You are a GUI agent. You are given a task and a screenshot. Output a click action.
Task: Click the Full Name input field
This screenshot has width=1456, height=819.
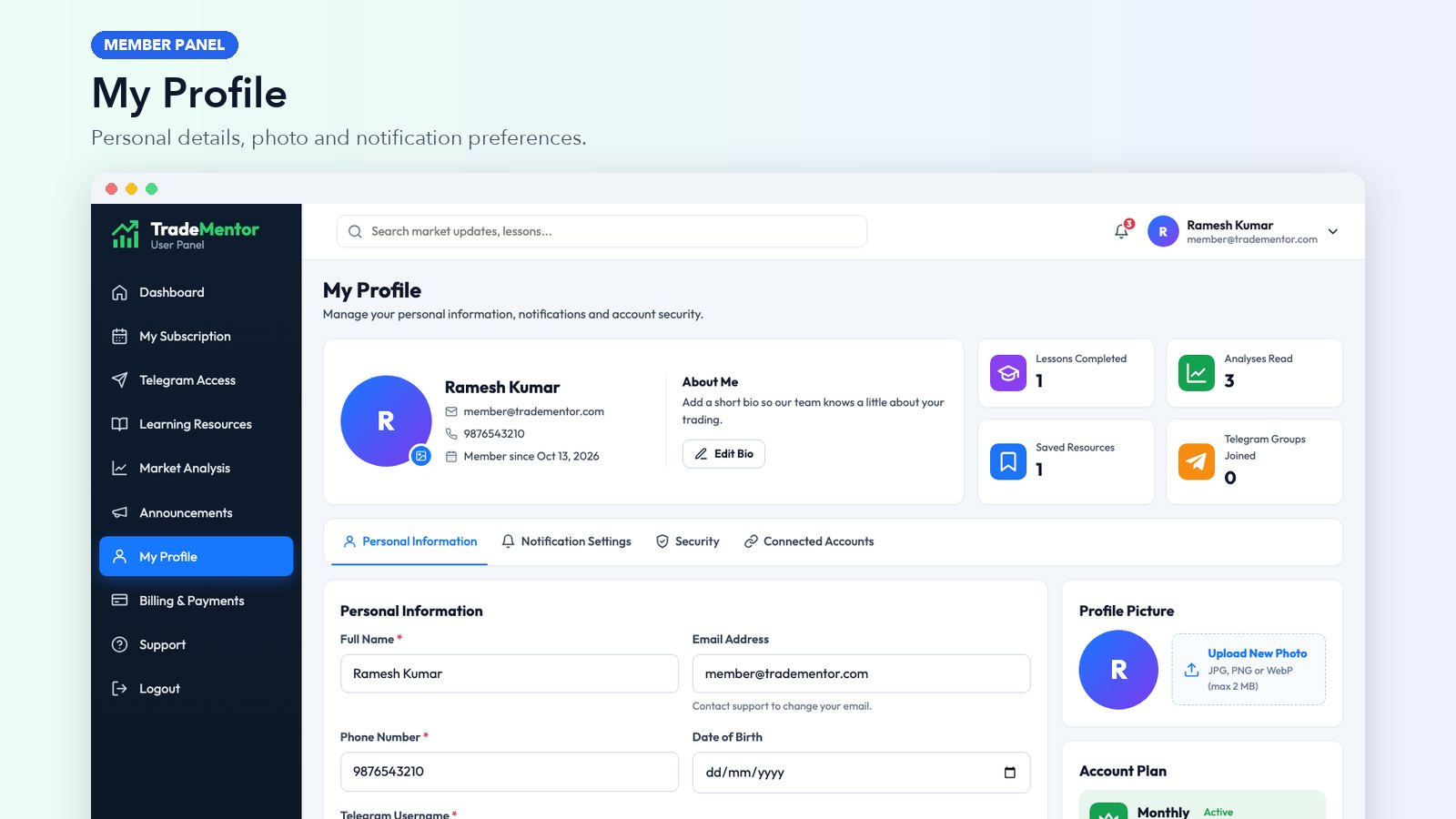(x=510, y=673)
